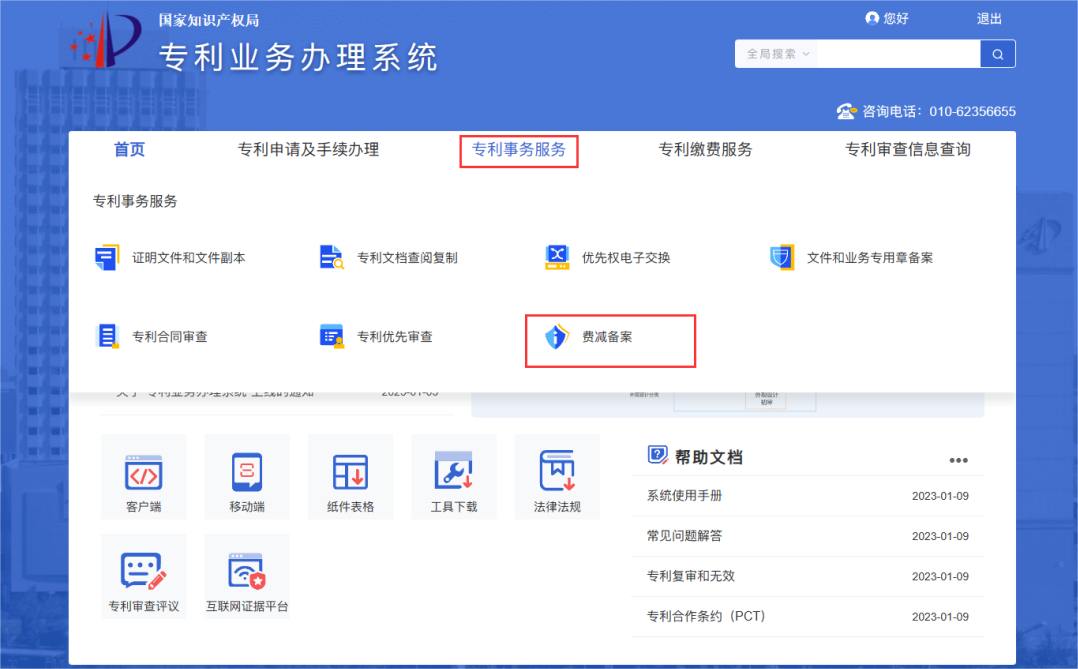This screenshot has width=1078, height=669.
Task: Open 费减备案 fee reduction filing
Action: 607,338
